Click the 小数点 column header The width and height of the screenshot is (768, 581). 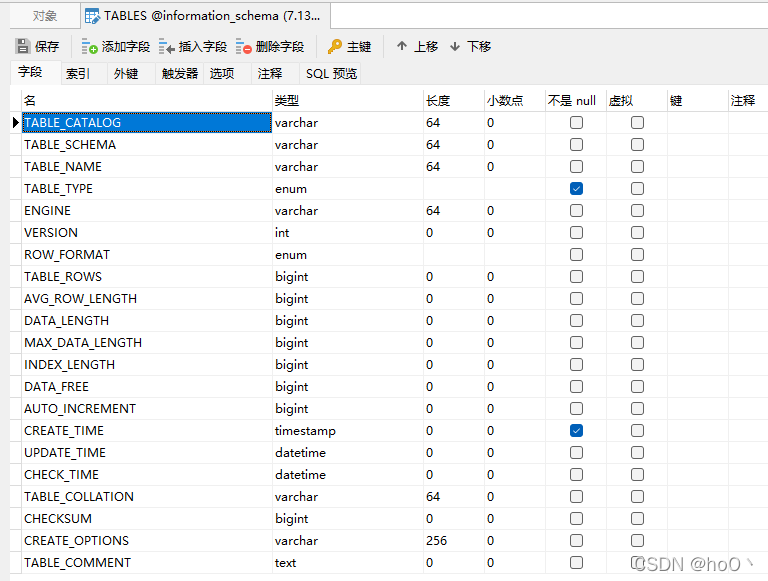pyautogui.click(x=515, y=100)
